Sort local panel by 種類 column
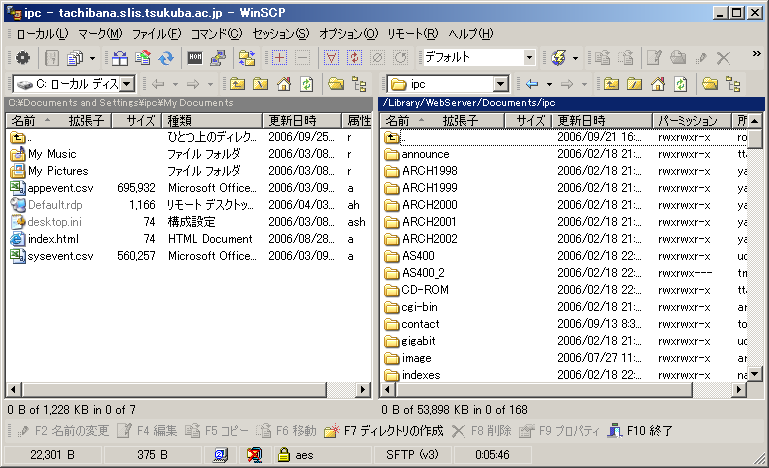 [x=212, y=121]
